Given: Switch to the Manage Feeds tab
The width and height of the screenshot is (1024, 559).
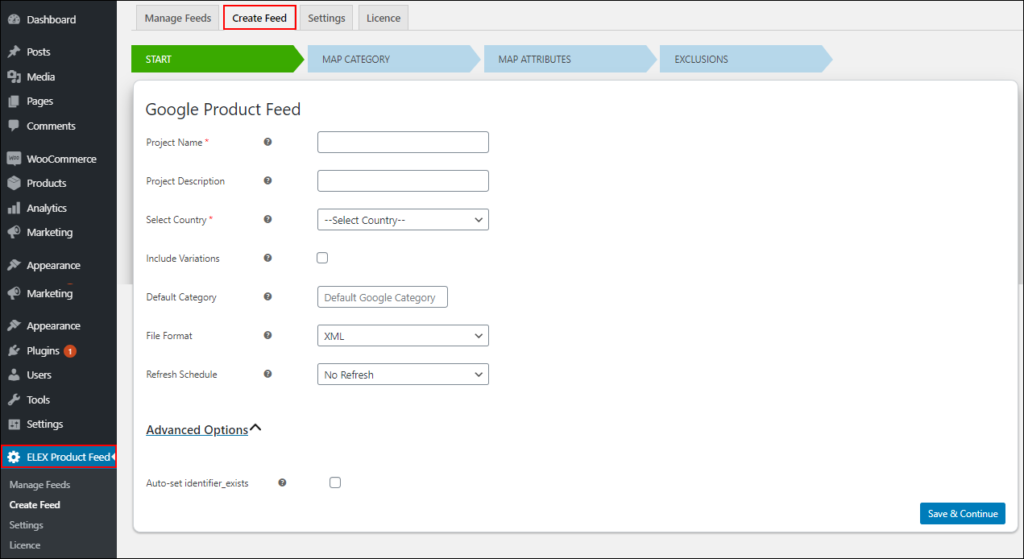Looking at the screenshot, I should (178, 18).
